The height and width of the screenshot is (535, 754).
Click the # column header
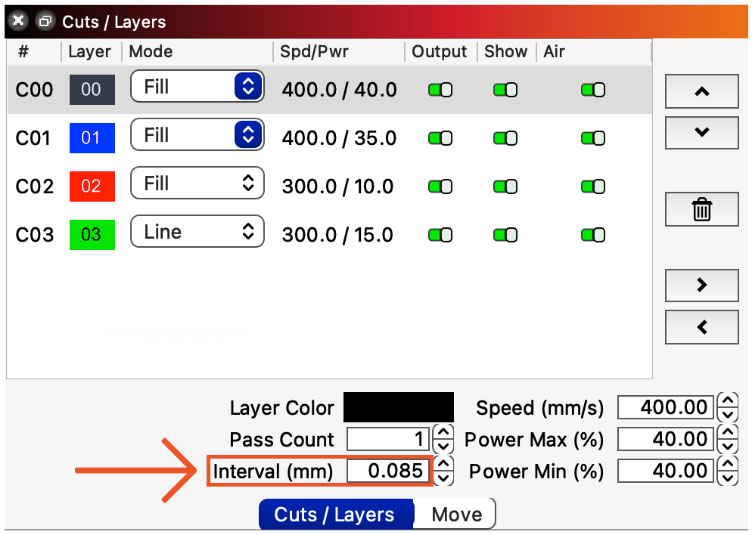coord(23,51)
